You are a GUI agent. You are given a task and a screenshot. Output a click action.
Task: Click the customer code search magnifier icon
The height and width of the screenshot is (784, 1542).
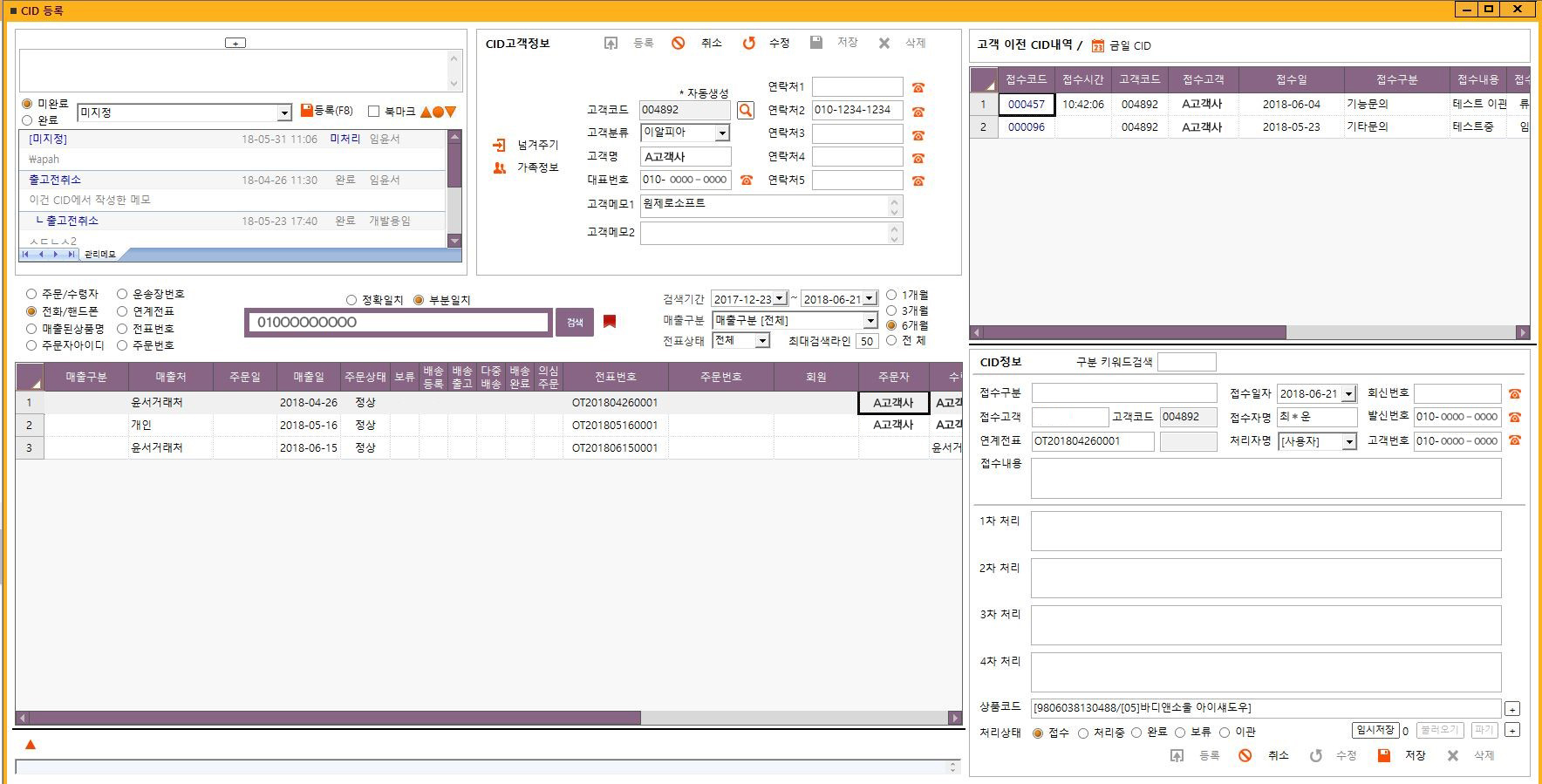tap(745, 110)
